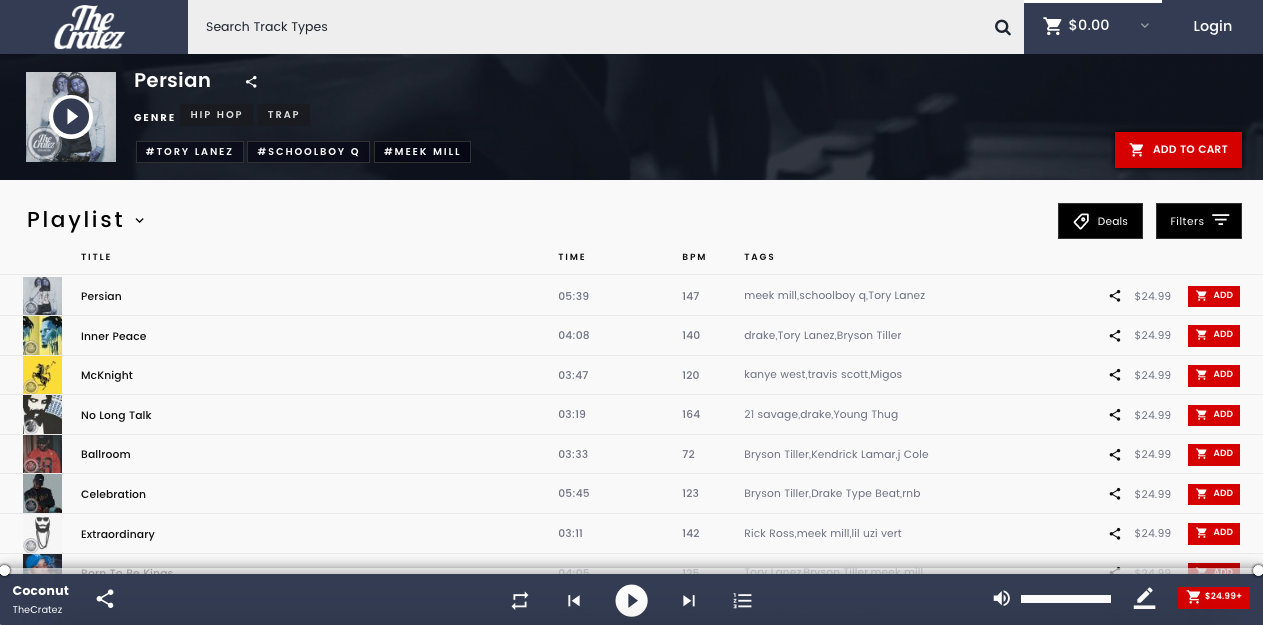This screenshot has width=1263, height=625.
Task: Play the Persian track from cover art
Action: [70, 117]
